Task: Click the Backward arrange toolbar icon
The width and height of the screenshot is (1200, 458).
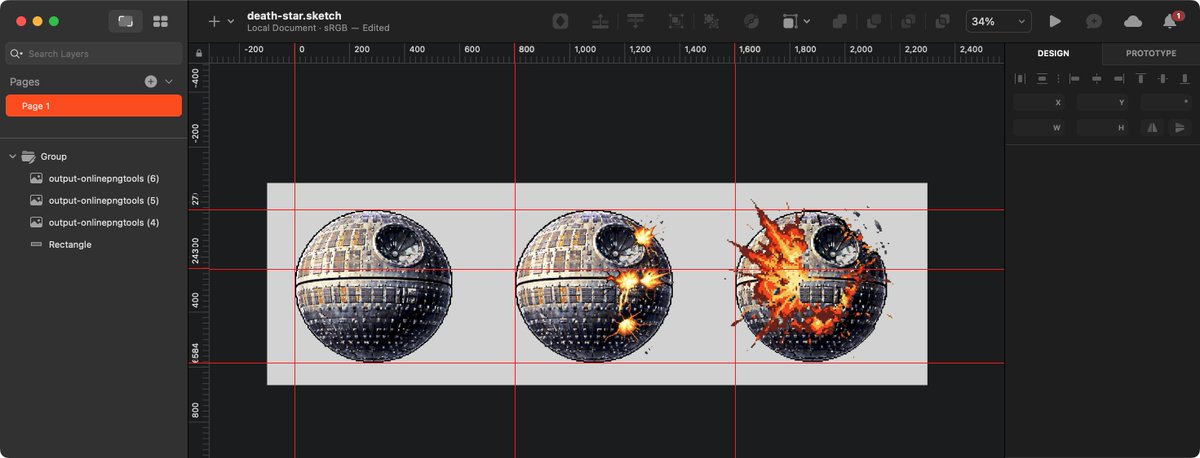Action: (x=635, y=21)
